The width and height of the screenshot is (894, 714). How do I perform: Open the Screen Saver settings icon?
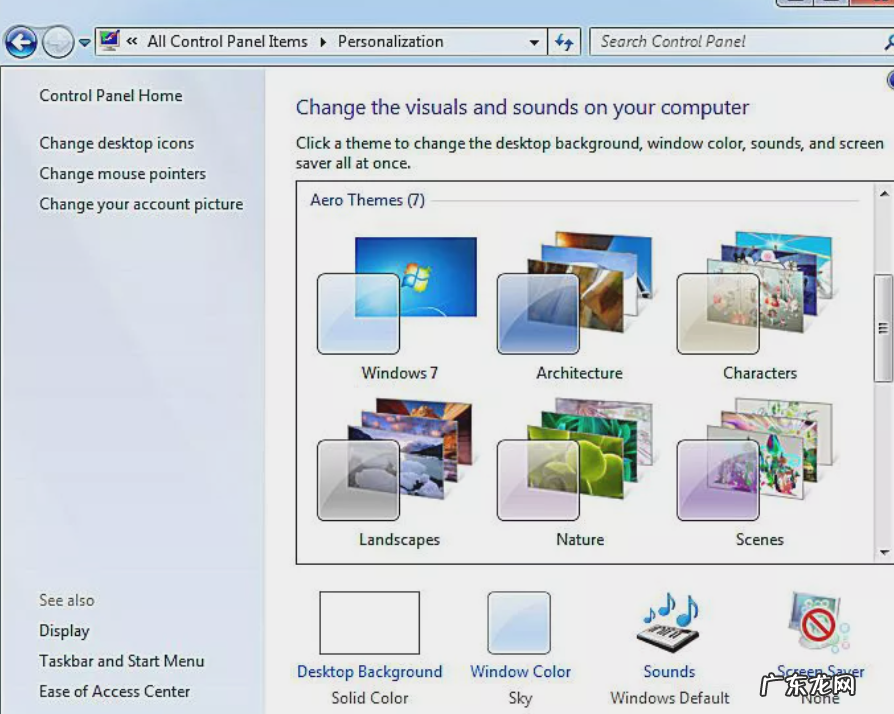[818, 620]
